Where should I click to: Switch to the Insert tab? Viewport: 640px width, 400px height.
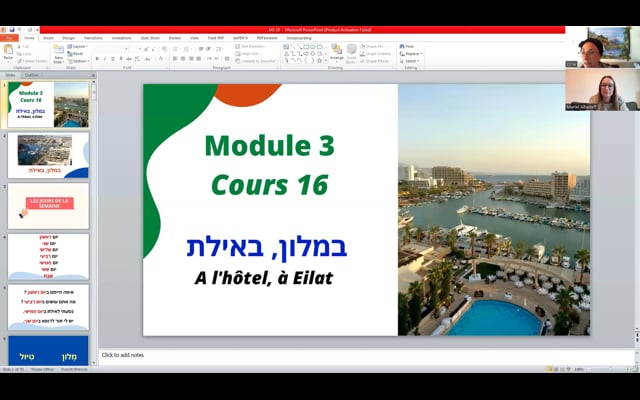(x=48, y=38)
